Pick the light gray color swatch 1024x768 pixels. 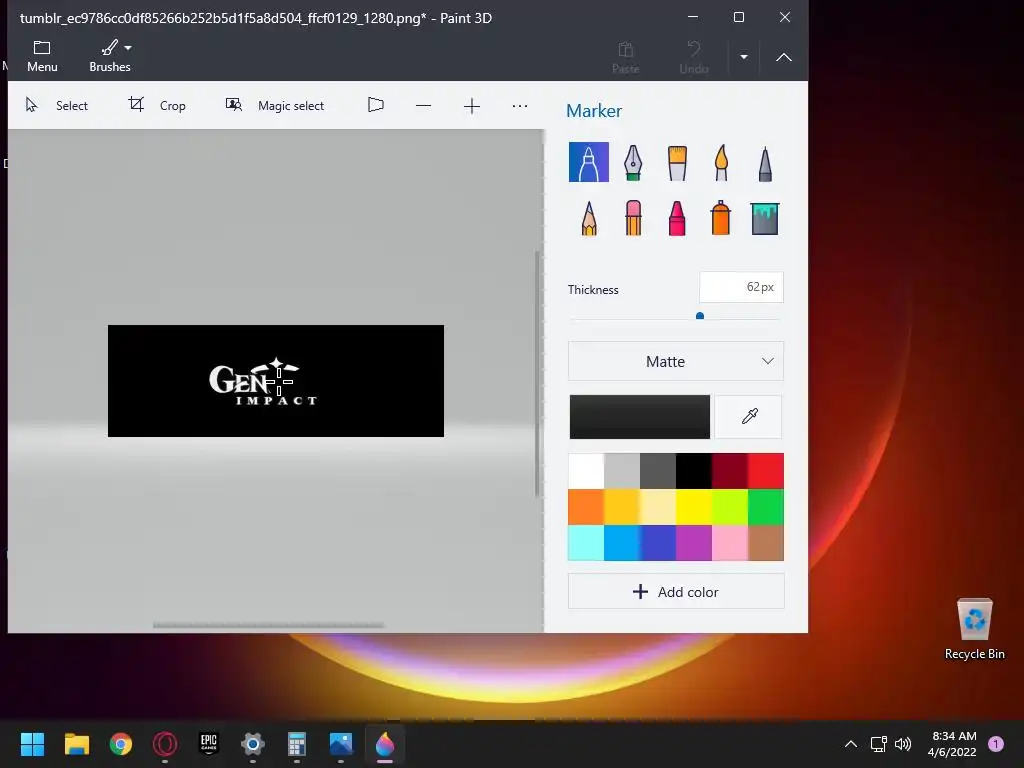click(622, 471)
